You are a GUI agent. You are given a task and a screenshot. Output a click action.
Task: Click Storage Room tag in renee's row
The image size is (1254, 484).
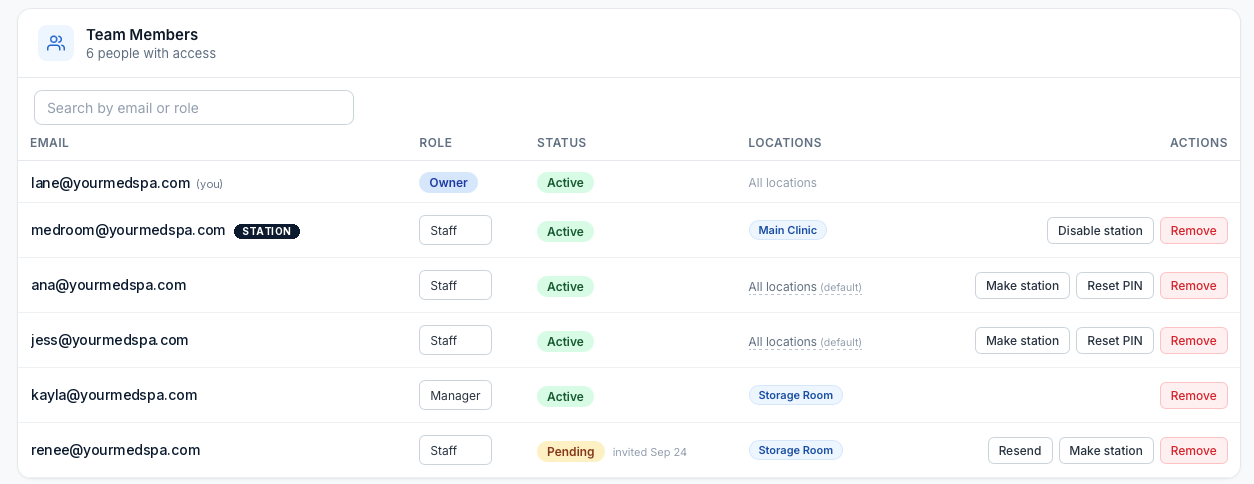tap(795, 451)
